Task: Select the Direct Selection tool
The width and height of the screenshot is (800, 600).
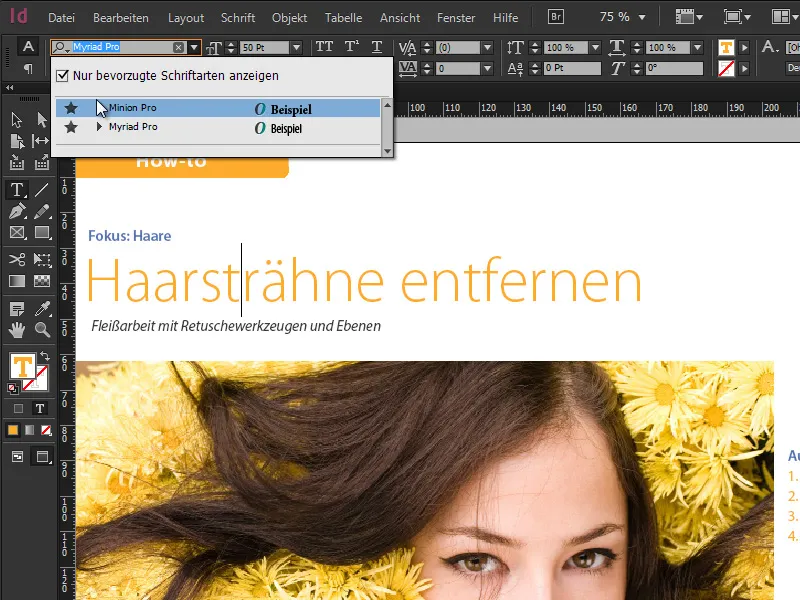Action: (41, 120)
